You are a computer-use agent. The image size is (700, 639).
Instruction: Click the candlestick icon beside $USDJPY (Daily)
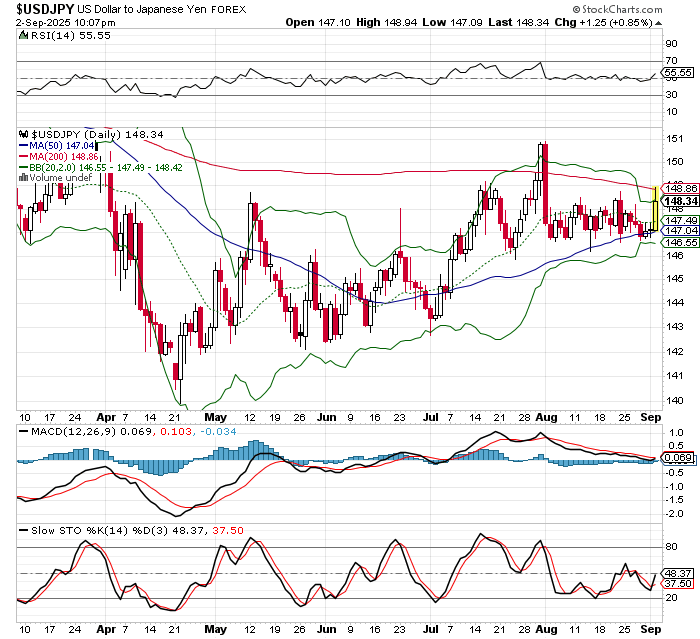pos(24,133)
